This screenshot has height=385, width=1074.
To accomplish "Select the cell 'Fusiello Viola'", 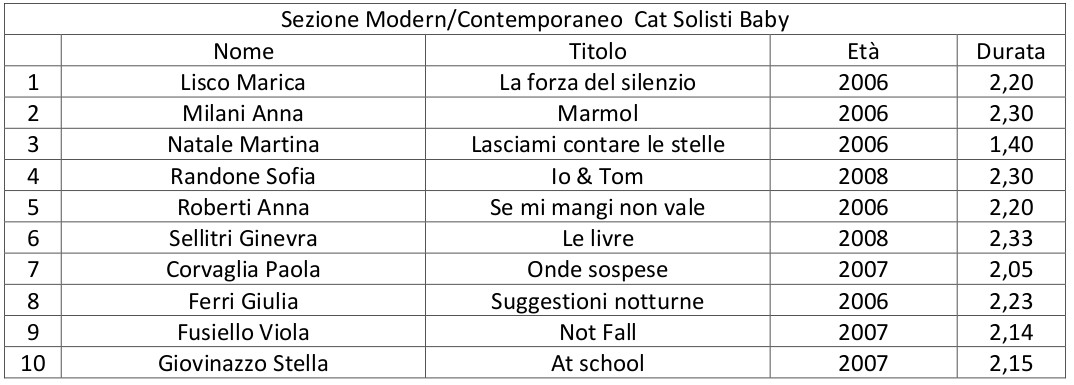I will [243, 332].
